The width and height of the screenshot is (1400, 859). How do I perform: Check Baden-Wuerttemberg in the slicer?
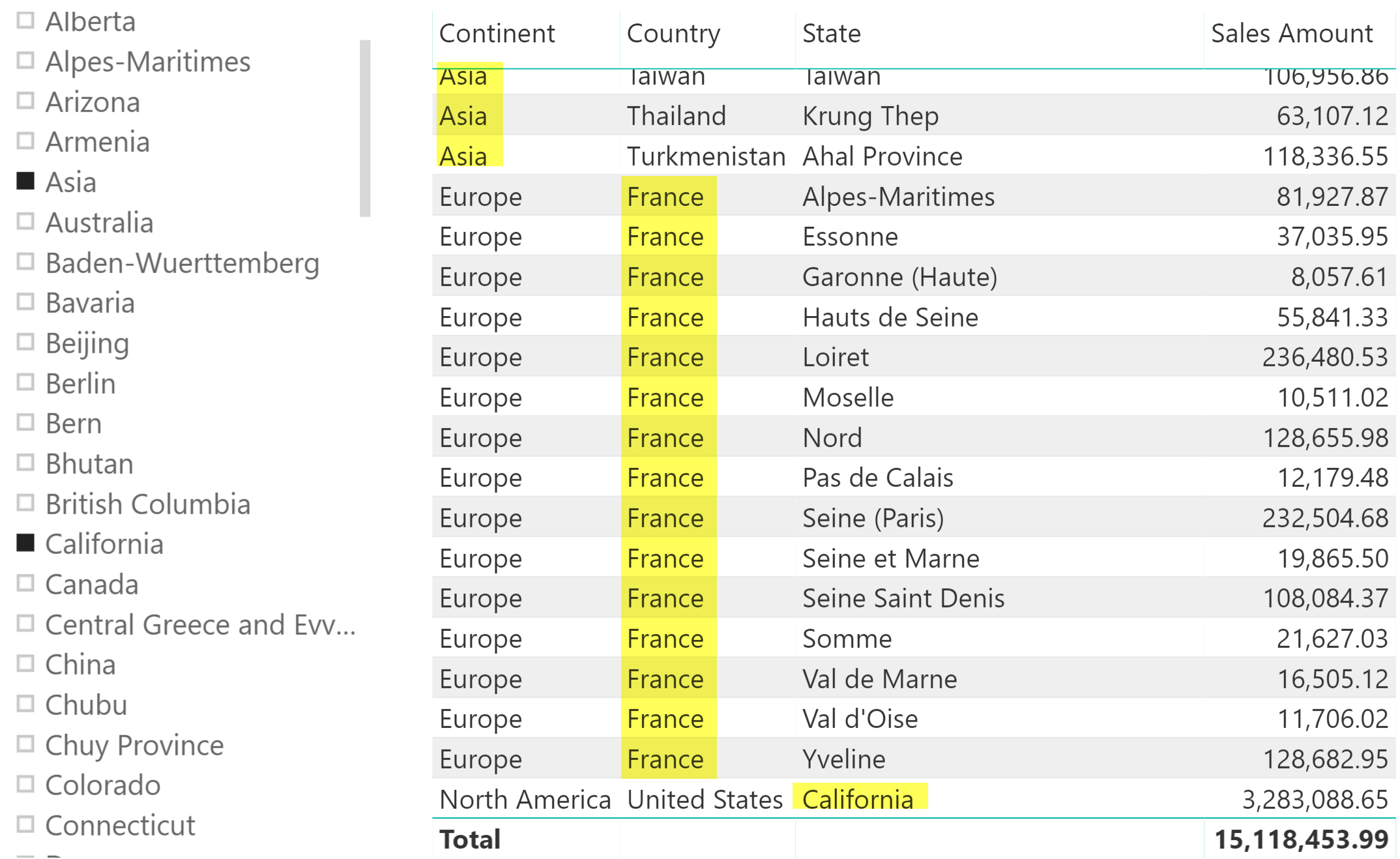tap(25, 263)
